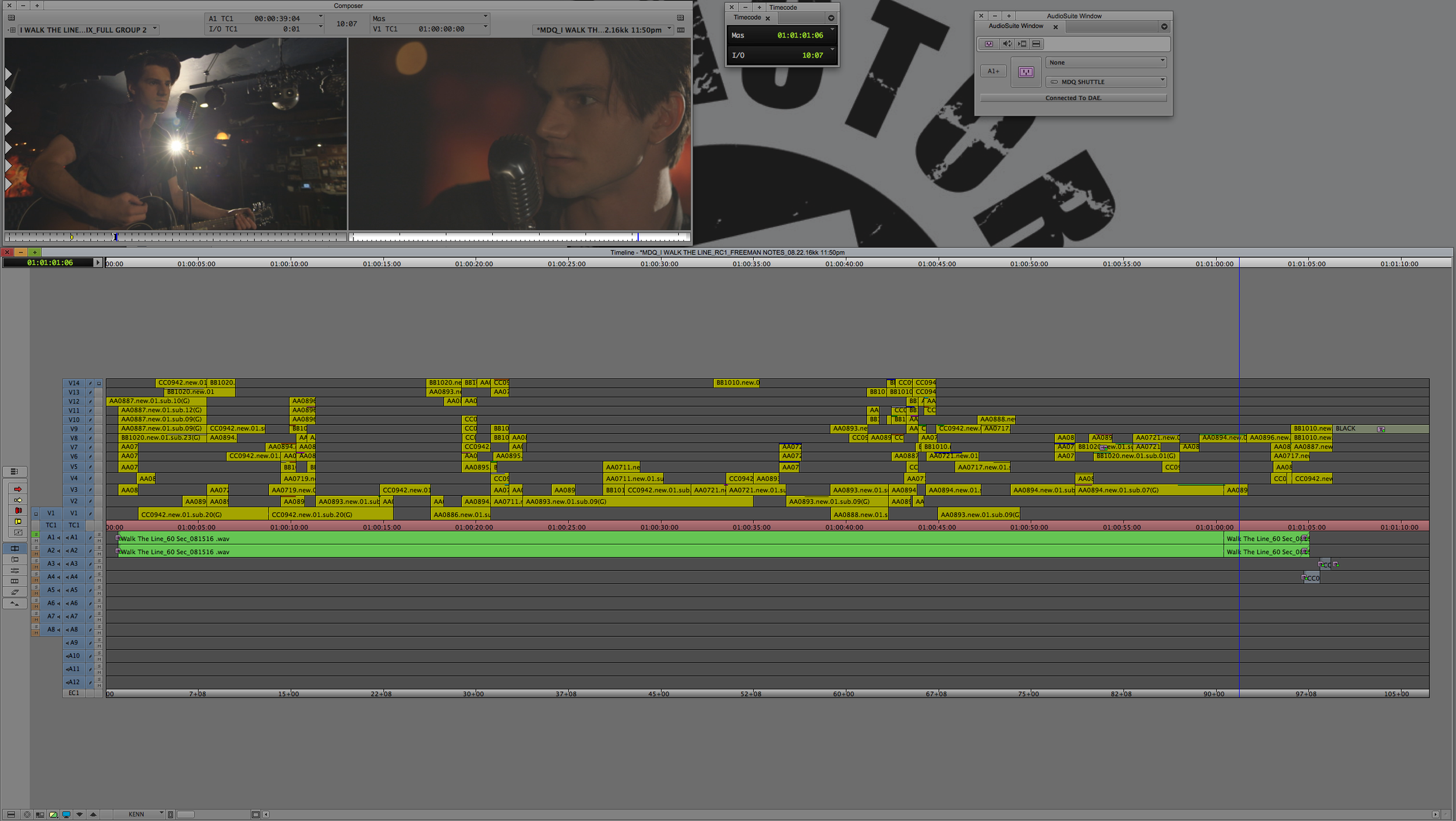The image size is (1456, 821).
Task: Toggle the Mute button on source A5
Action: (x=36, y=593)
